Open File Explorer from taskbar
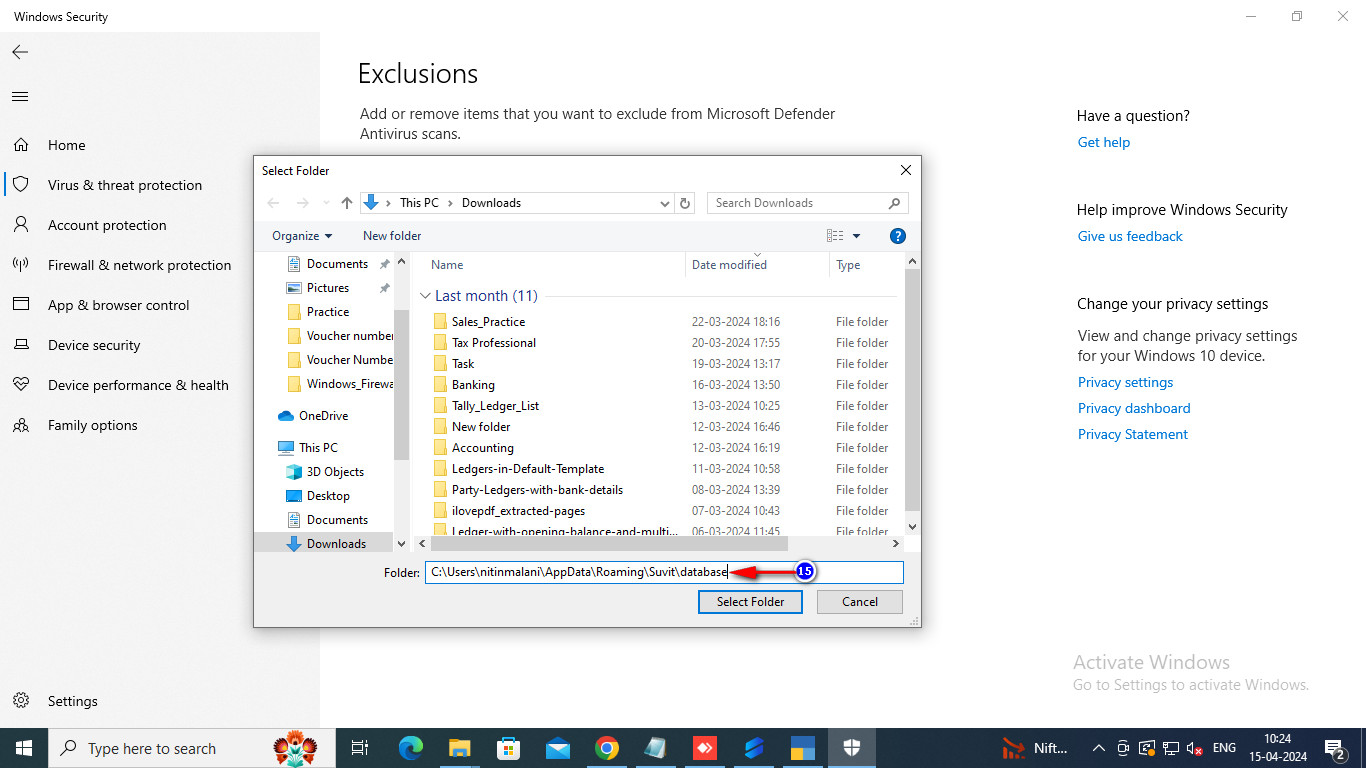The image size is (1366, 768). 460,748
